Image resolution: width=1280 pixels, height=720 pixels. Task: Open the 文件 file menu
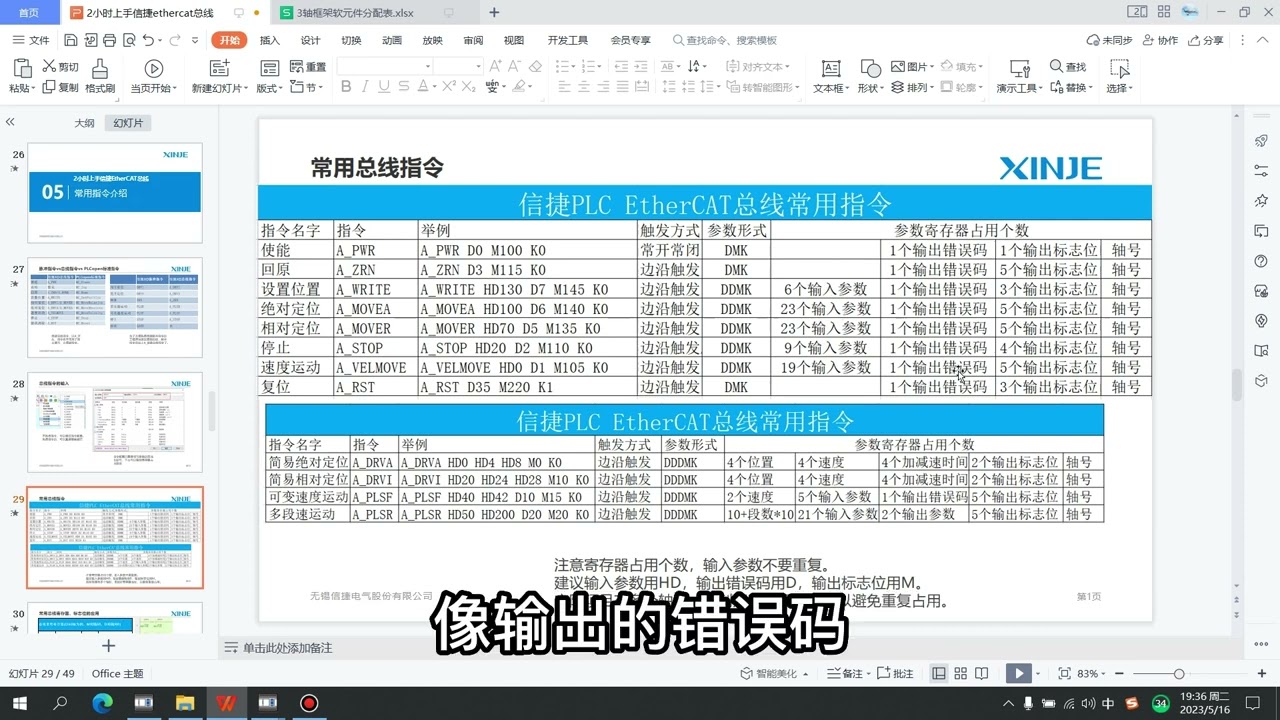(31, 40)
